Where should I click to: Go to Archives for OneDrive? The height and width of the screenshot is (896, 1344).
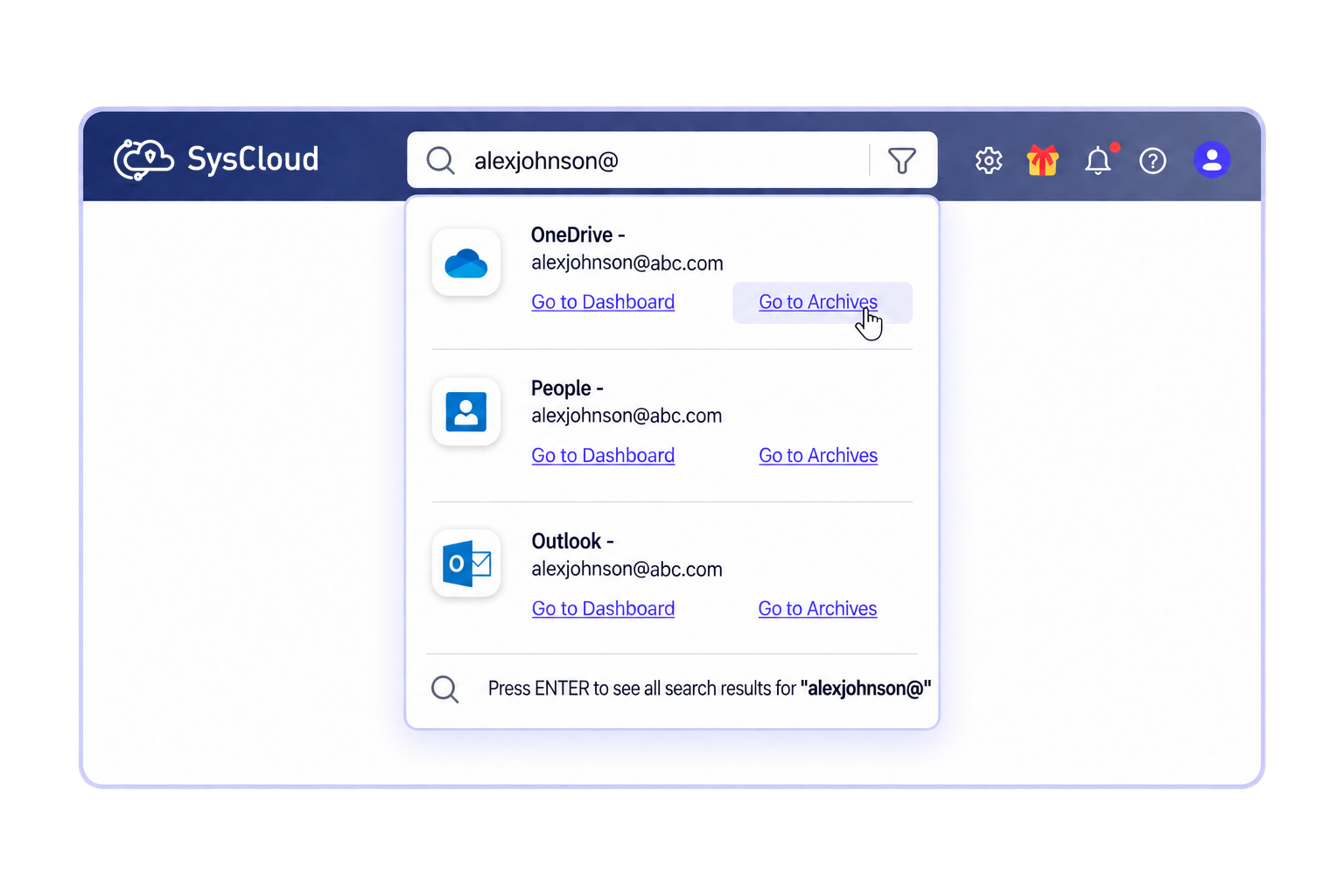[x=818, y=302]
